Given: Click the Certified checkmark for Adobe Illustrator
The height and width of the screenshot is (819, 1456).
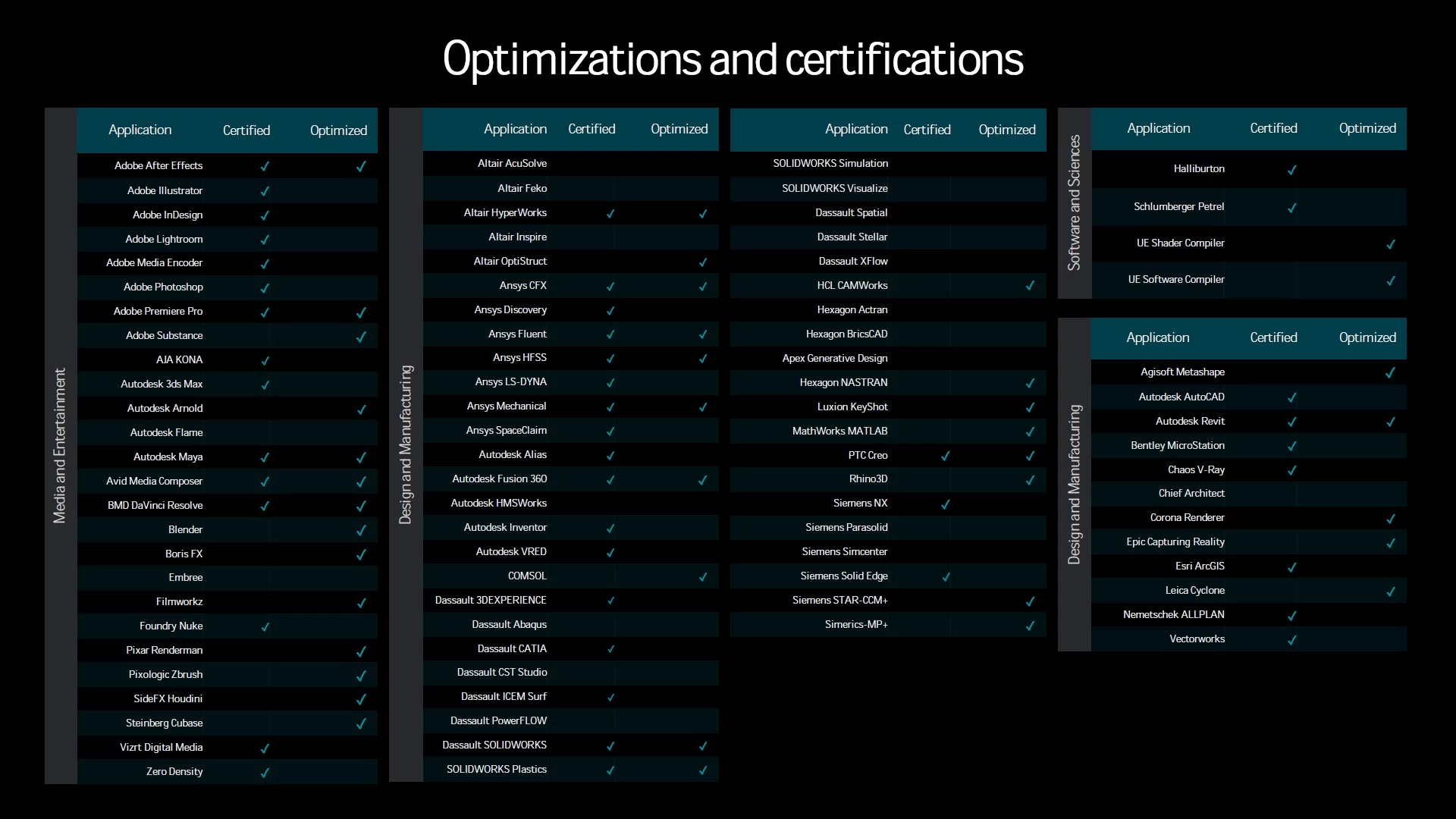Looking at the screenshot, I should [x=265, y=191].
